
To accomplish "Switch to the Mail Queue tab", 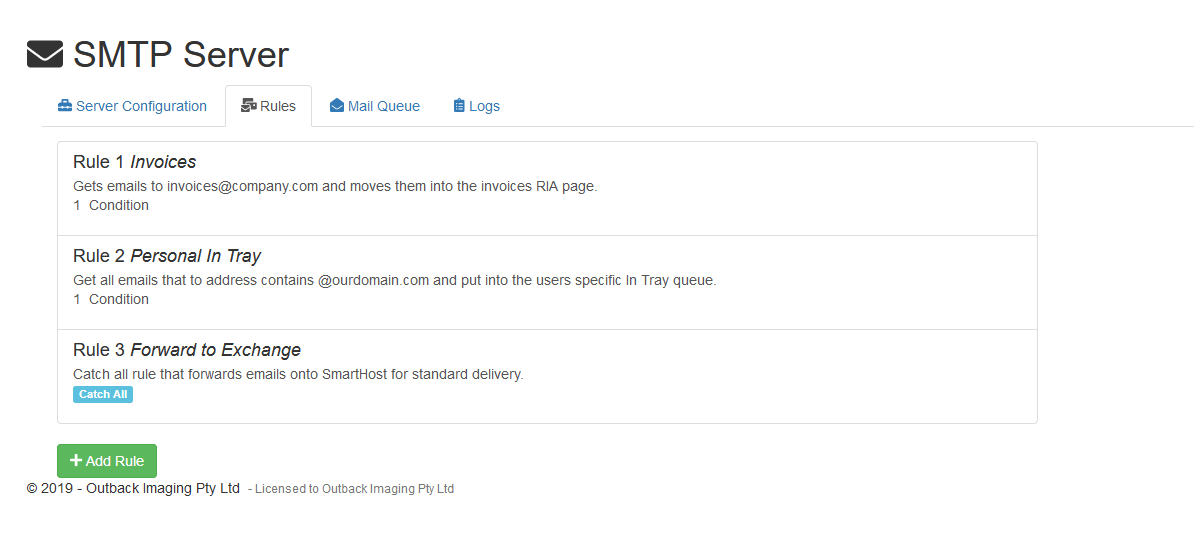I will pyautogui.click(x=383, y=106).
